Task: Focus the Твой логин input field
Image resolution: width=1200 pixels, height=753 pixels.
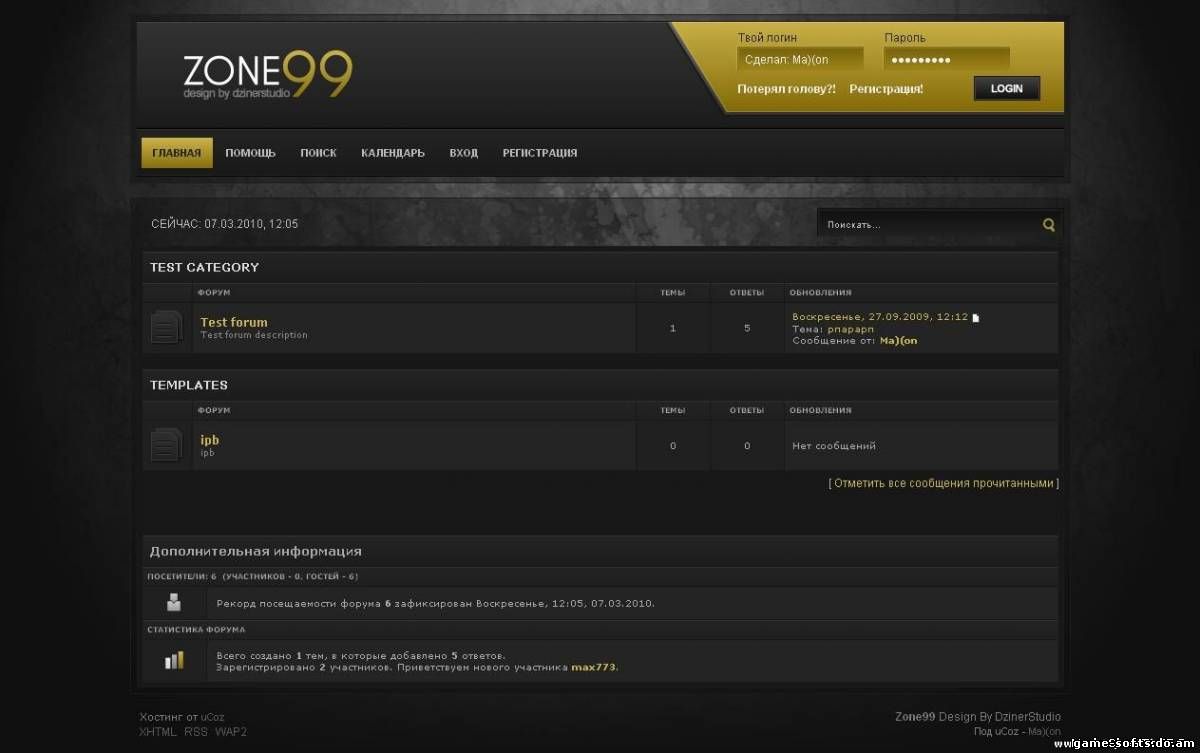Action: click(799, 60)
